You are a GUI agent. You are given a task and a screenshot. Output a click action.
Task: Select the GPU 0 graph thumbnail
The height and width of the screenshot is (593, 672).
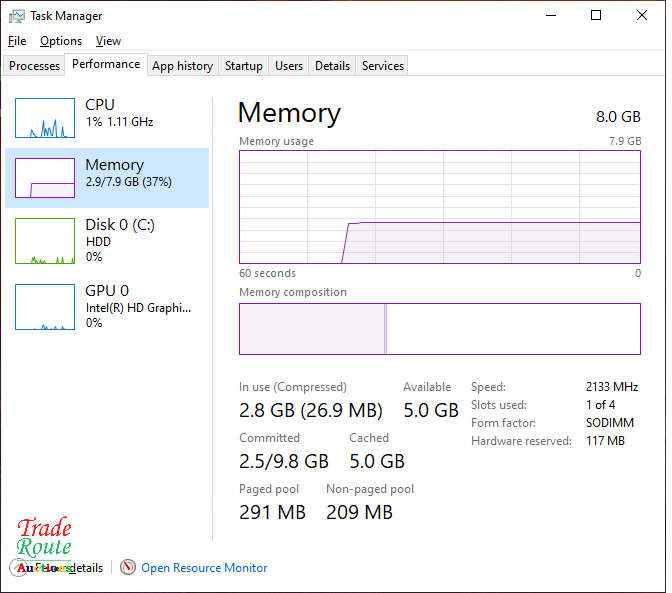click(x=45, y=307)
